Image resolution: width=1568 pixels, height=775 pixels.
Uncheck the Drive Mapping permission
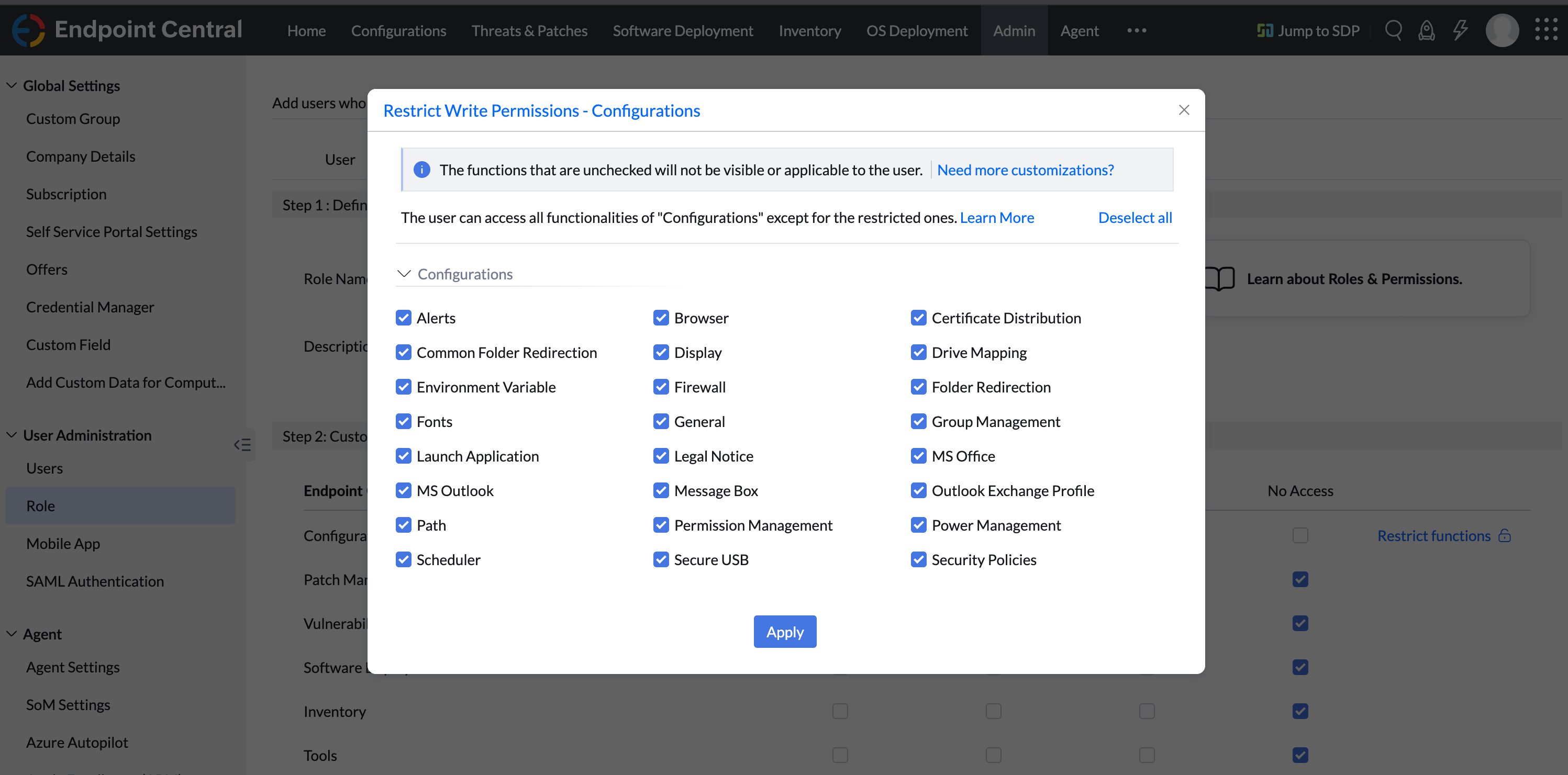918,352
